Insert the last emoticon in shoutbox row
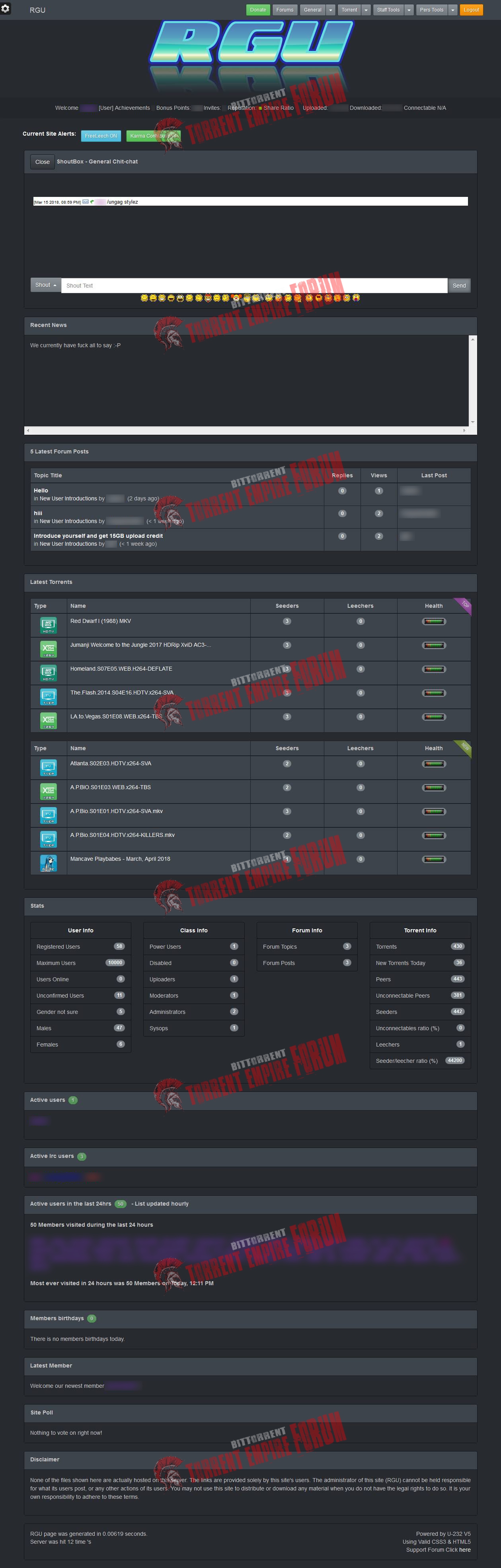Screen dimensions: 501x1568 point(356,298)
